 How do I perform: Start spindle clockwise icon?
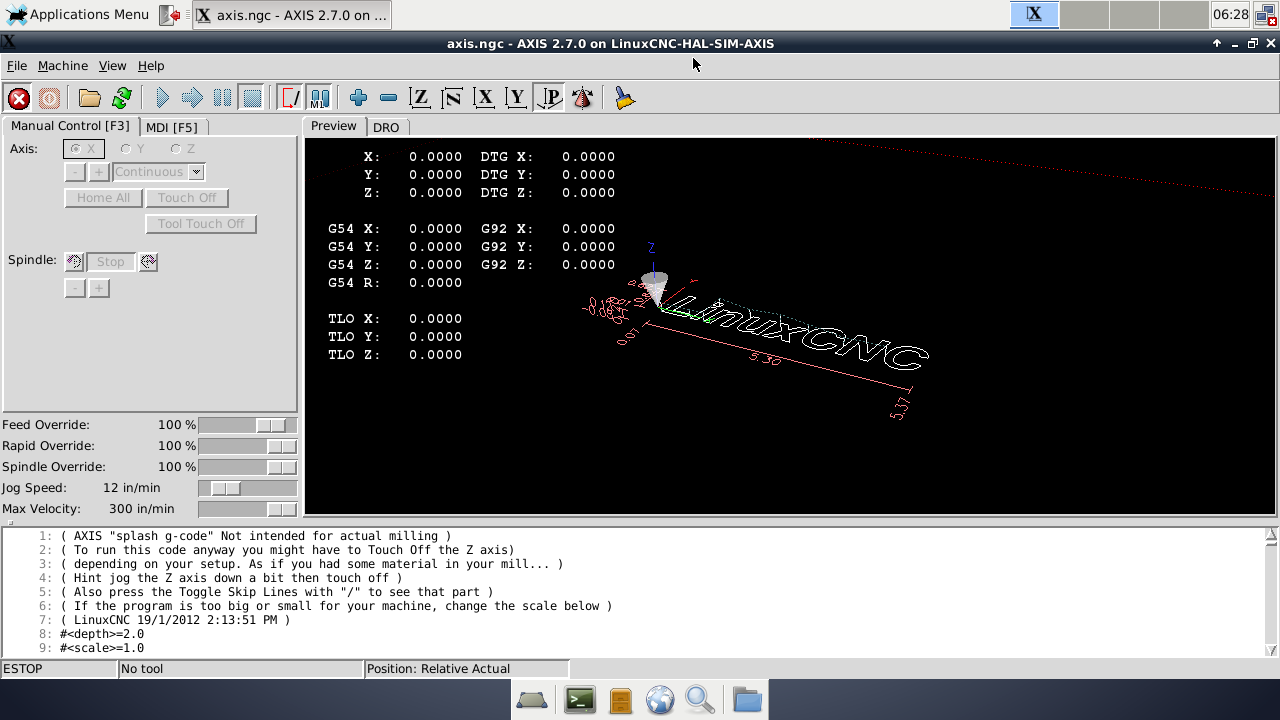[x=148, y=262]
